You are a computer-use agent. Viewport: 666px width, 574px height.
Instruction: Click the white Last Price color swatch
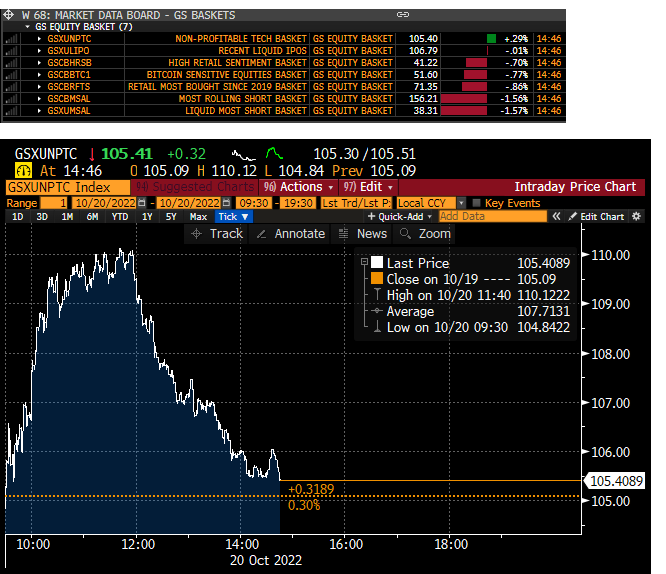[x=377, y=262]
